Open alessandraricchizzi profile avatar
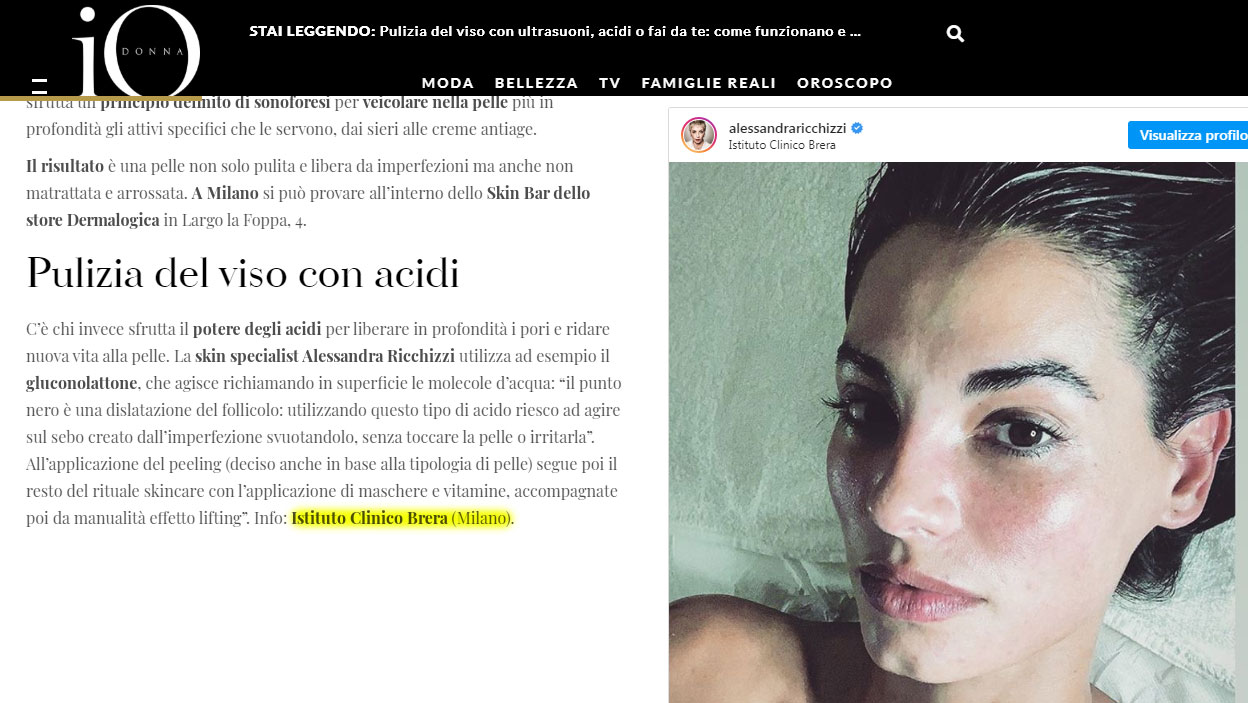Screen dimensions: 1248x703 [699, 135]
